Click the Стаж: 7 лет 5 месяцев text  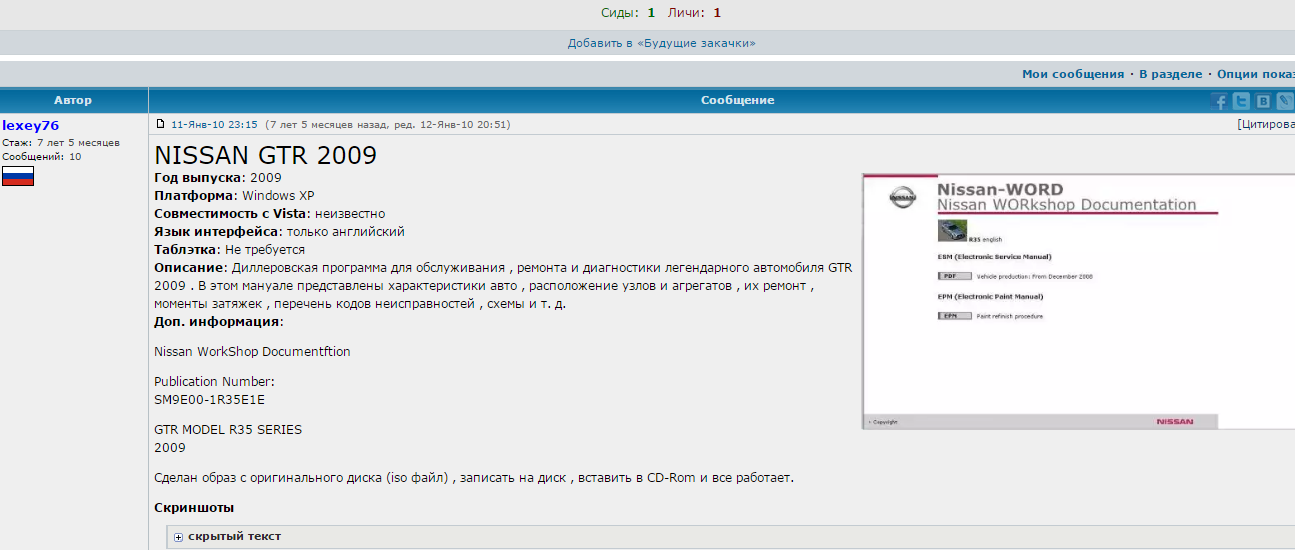pos(61,143)
